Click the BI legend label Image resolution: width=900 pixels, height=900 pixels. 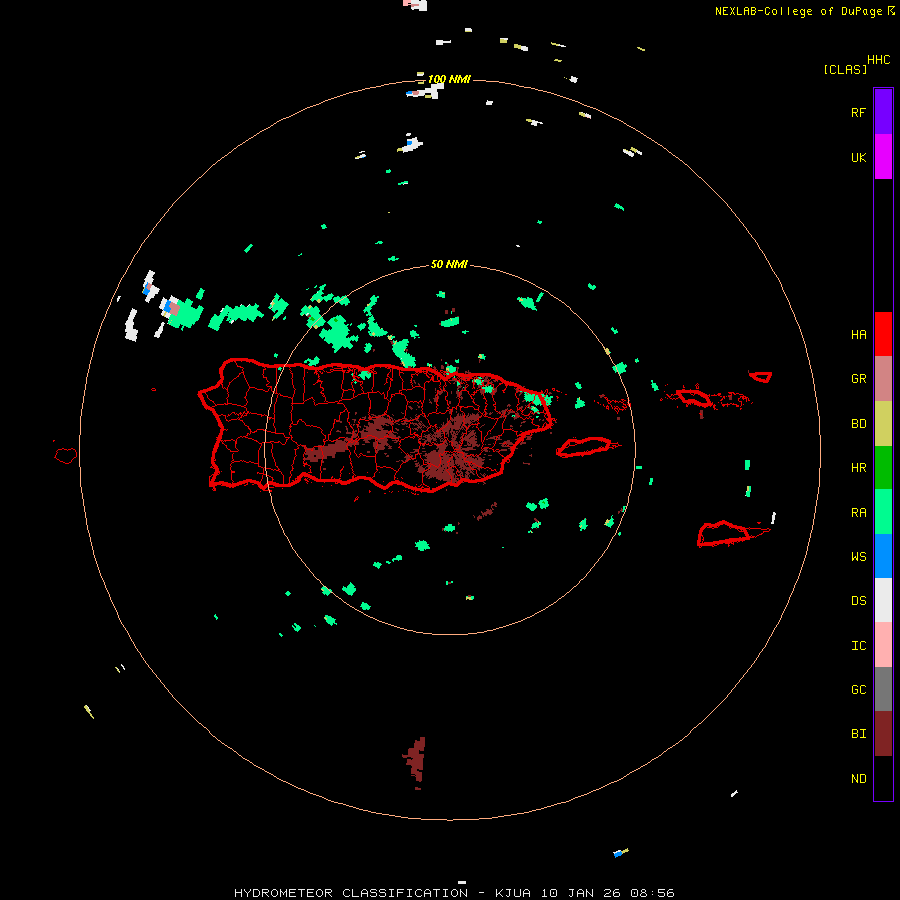(858, 734)
